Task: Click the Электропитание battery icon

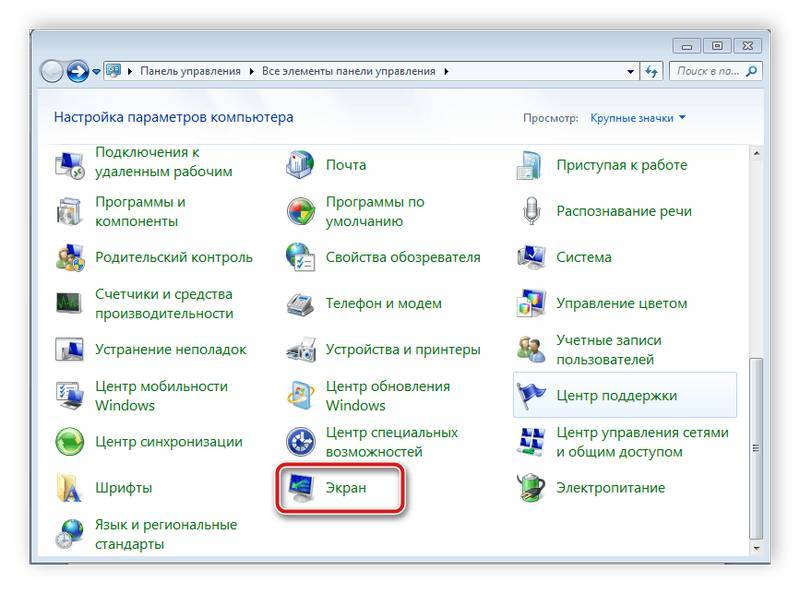Action: pos(531,488)
